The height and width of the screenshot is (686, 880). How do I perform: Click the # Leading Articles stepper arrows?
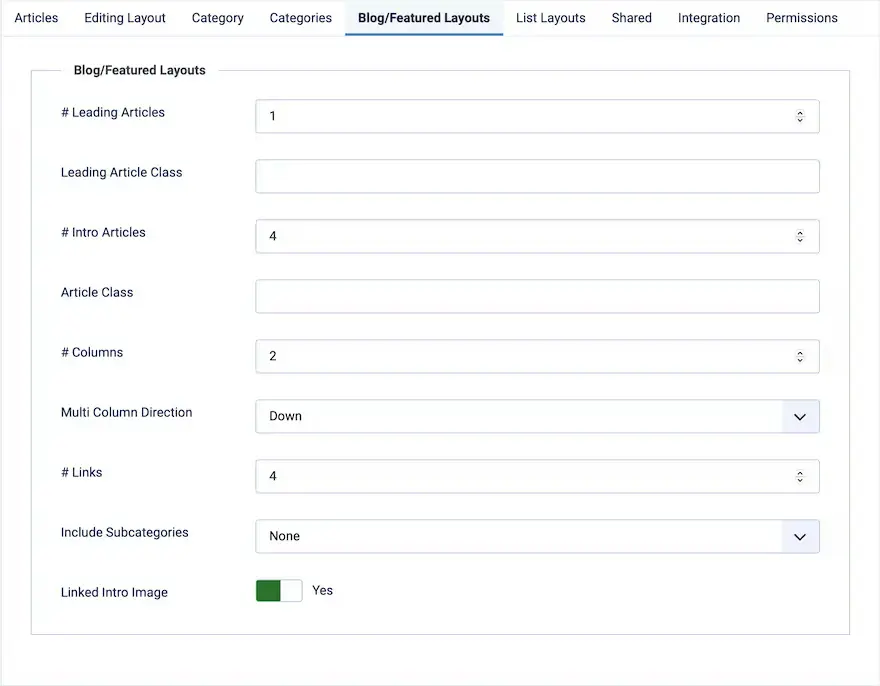point(800,116)
